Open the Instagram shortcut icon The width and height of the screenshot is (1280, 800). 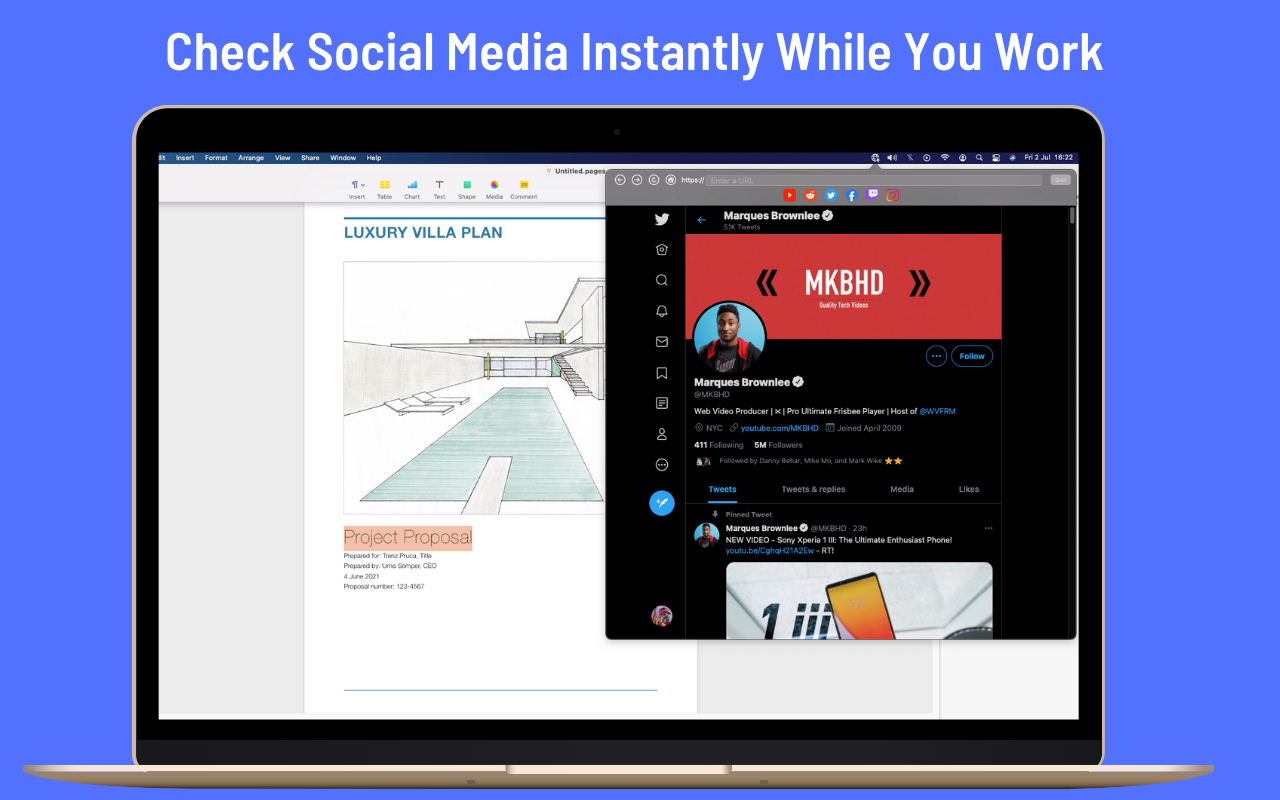(x=893, y=195)
